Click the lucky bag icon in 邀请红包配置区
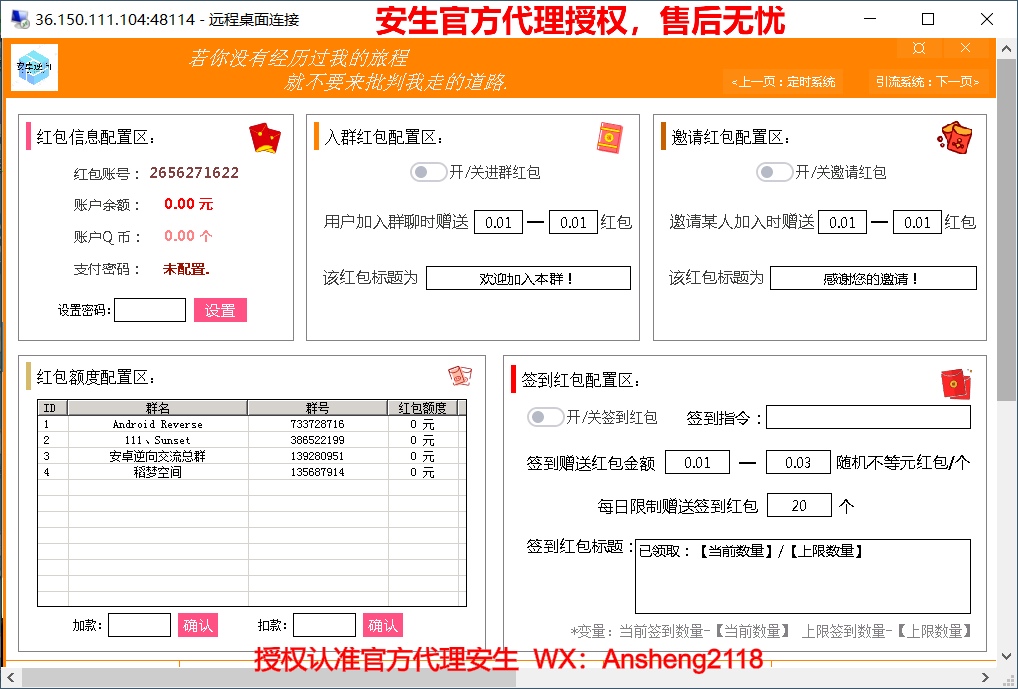The image size is (1018, 689). click(954, 137)
